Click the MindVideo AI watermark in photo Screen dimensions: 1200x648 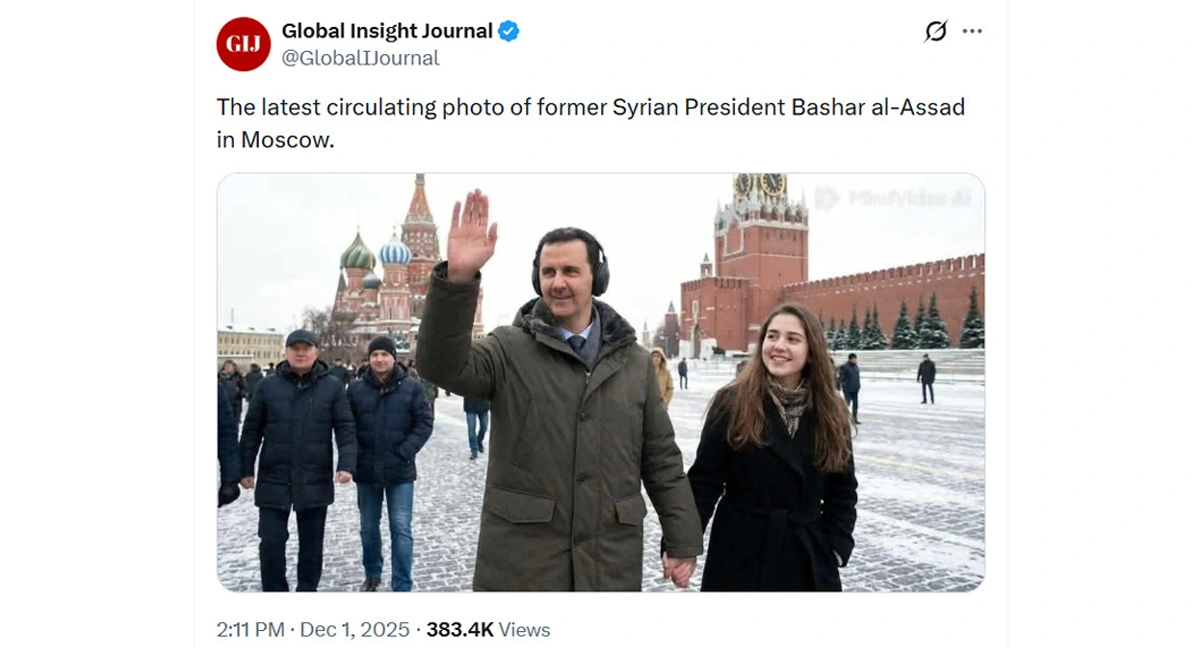point(893,198)
